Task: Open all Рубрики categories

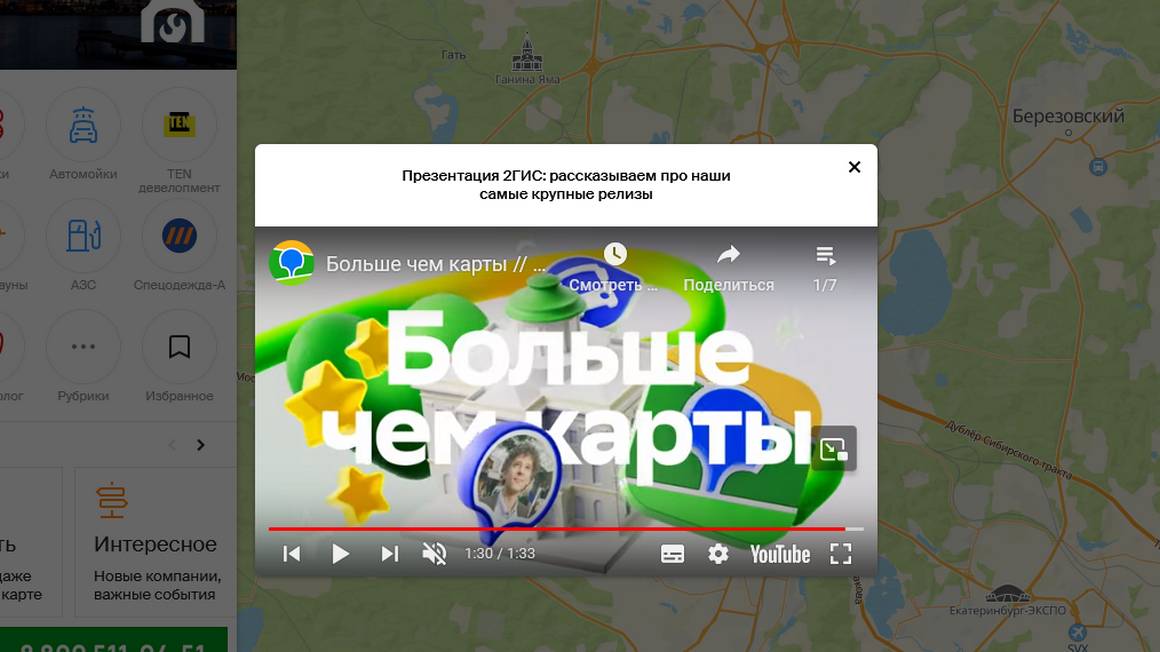Action: pos(83,348)
